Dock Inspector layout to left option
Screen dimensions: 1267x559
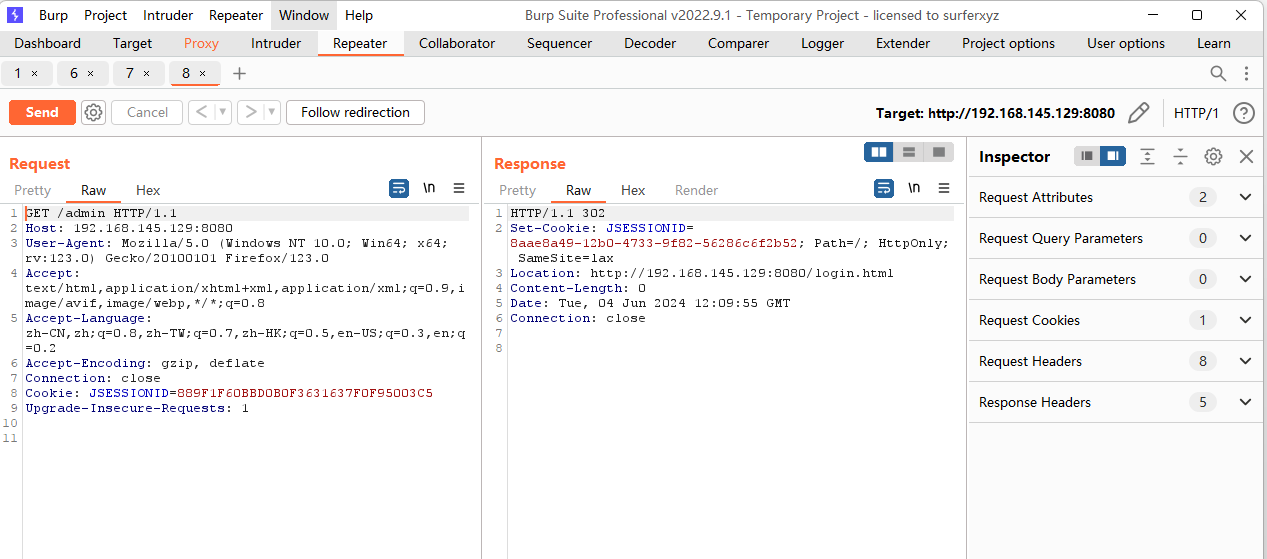pyautogui.click(x=1087, y=156)
